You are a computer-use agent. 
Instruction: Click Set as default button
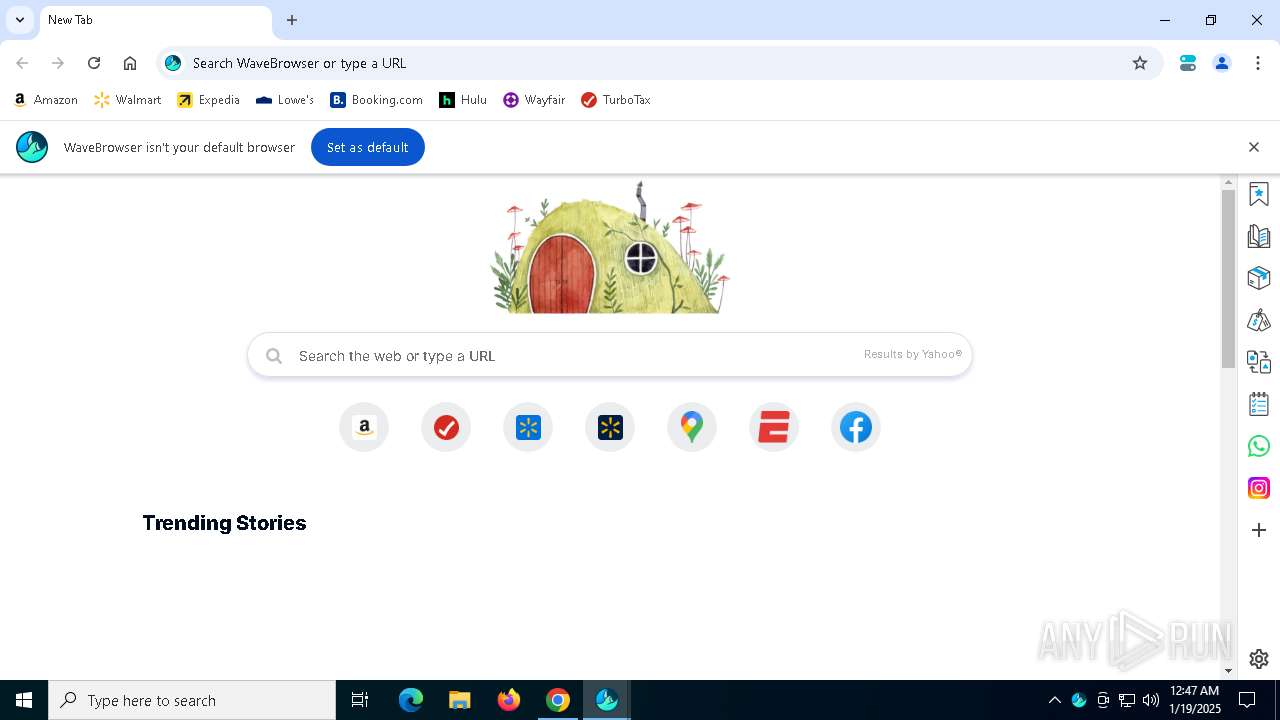coord(368,147)
